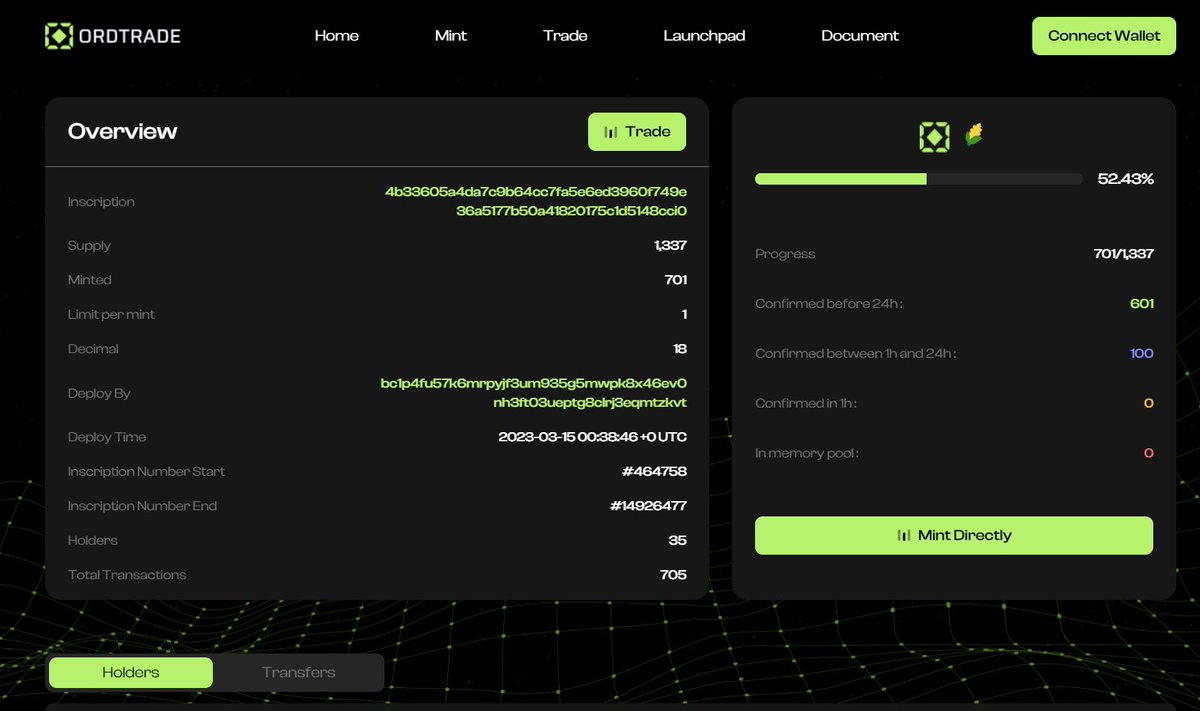This screenshot has height=711, width=1200.
Task: Click the Supply value 1,337
Action: pos(671,245)
